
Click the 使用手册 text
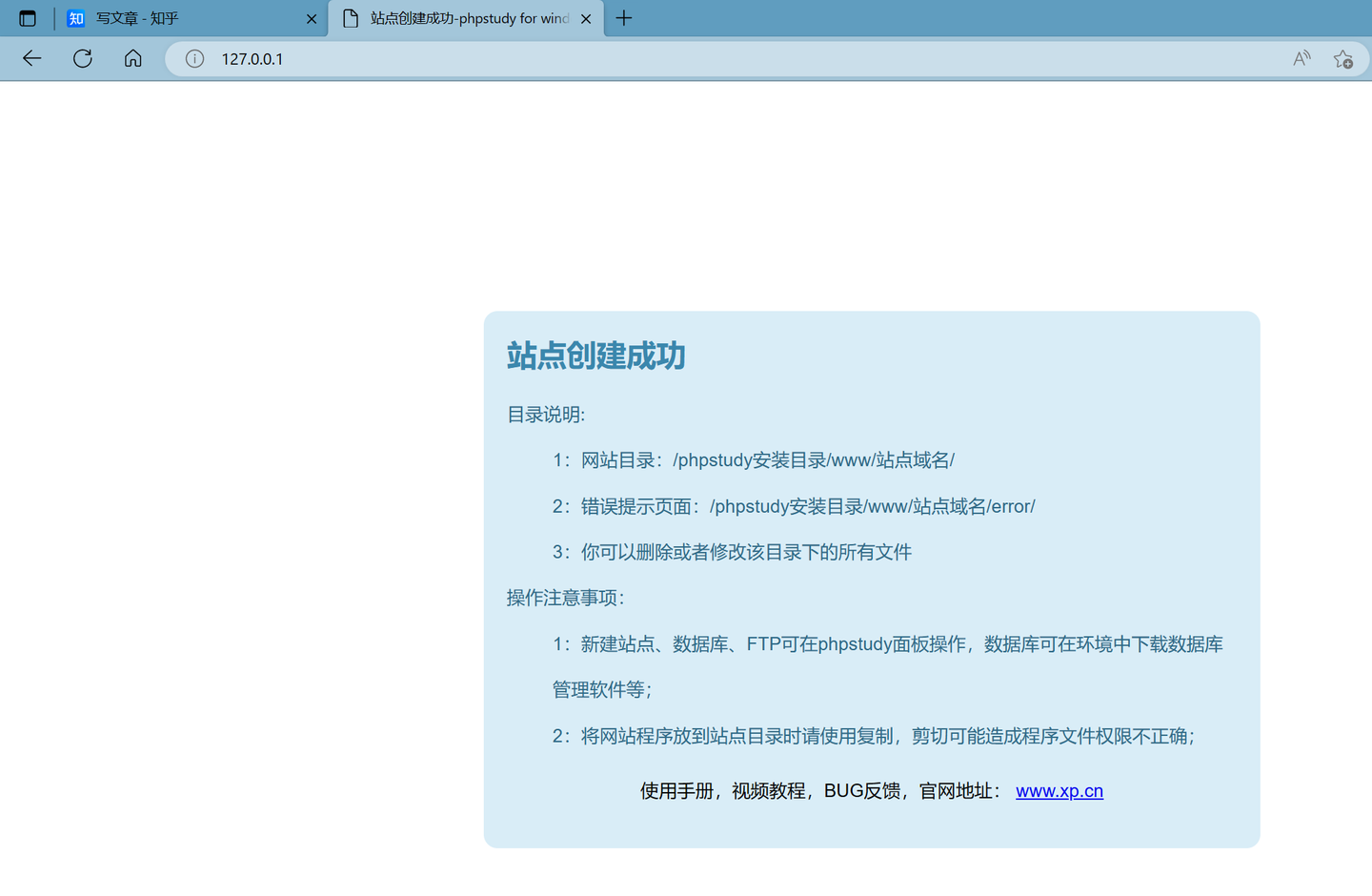(676, 790)
